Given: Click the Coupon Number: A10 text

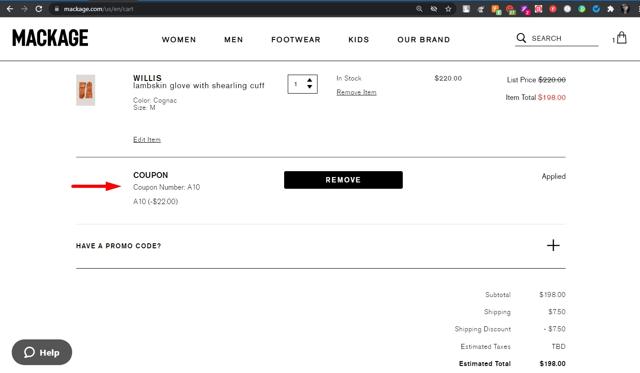Looking at the screenshot, I should pos(167,187).
